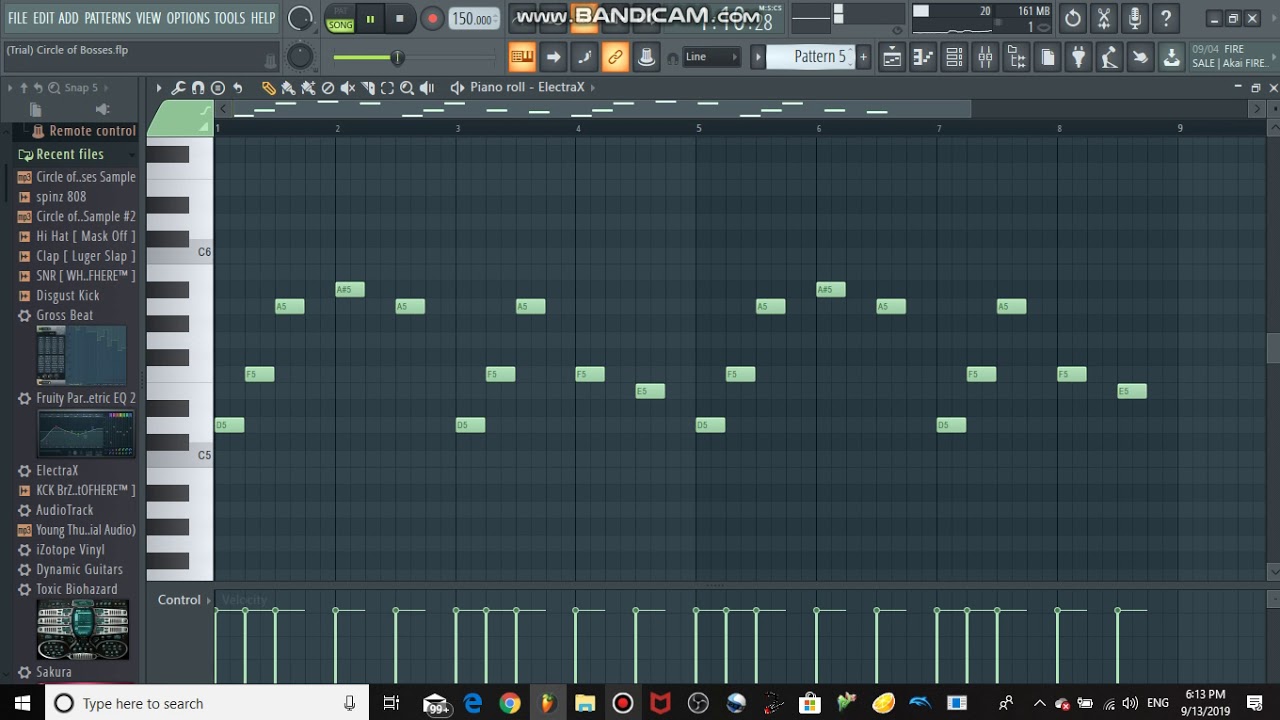This screenshot has width=1280, height=720.
Task: Select Toxic Biohazard in browser
Action: click(x=77, y=589)
